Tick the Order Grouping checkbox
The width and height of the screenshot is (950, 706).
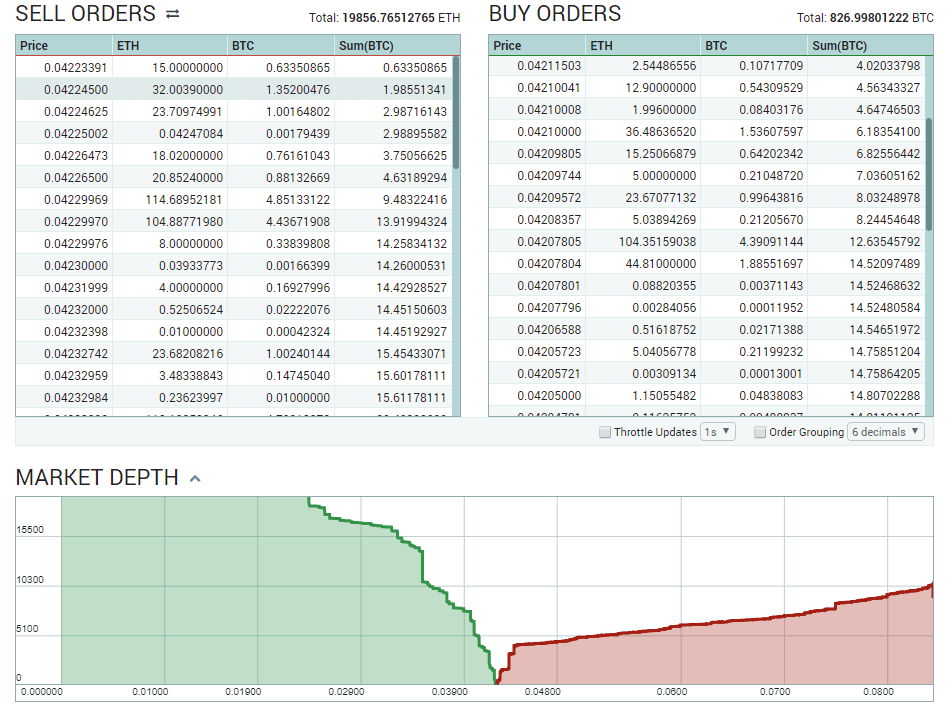(x=760, y=432)
